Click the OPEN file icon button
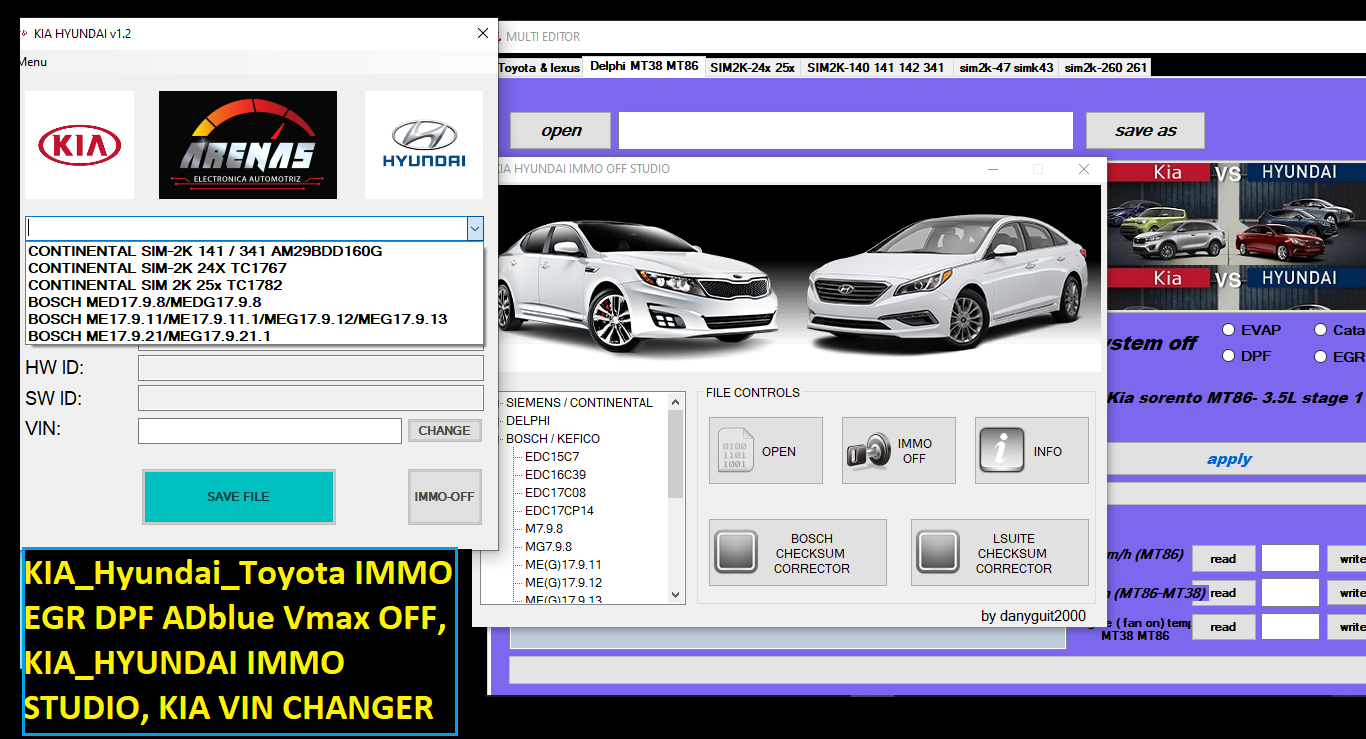 735,451
